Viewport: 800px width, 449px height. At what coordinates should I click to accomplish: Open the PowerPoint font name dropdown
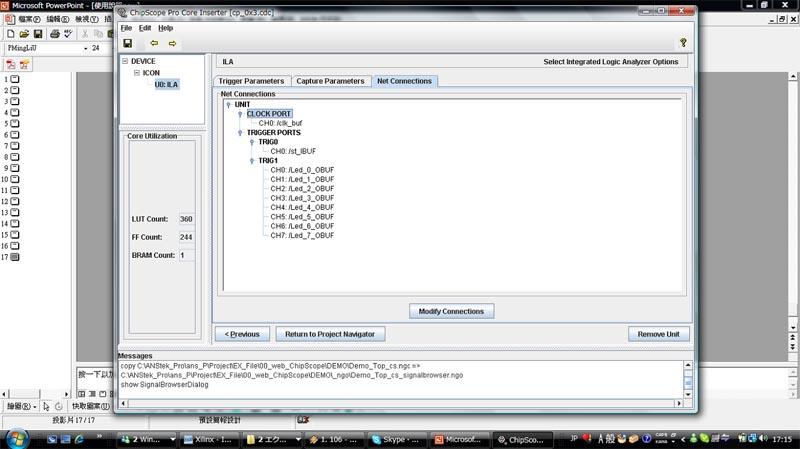coord(85,48)
